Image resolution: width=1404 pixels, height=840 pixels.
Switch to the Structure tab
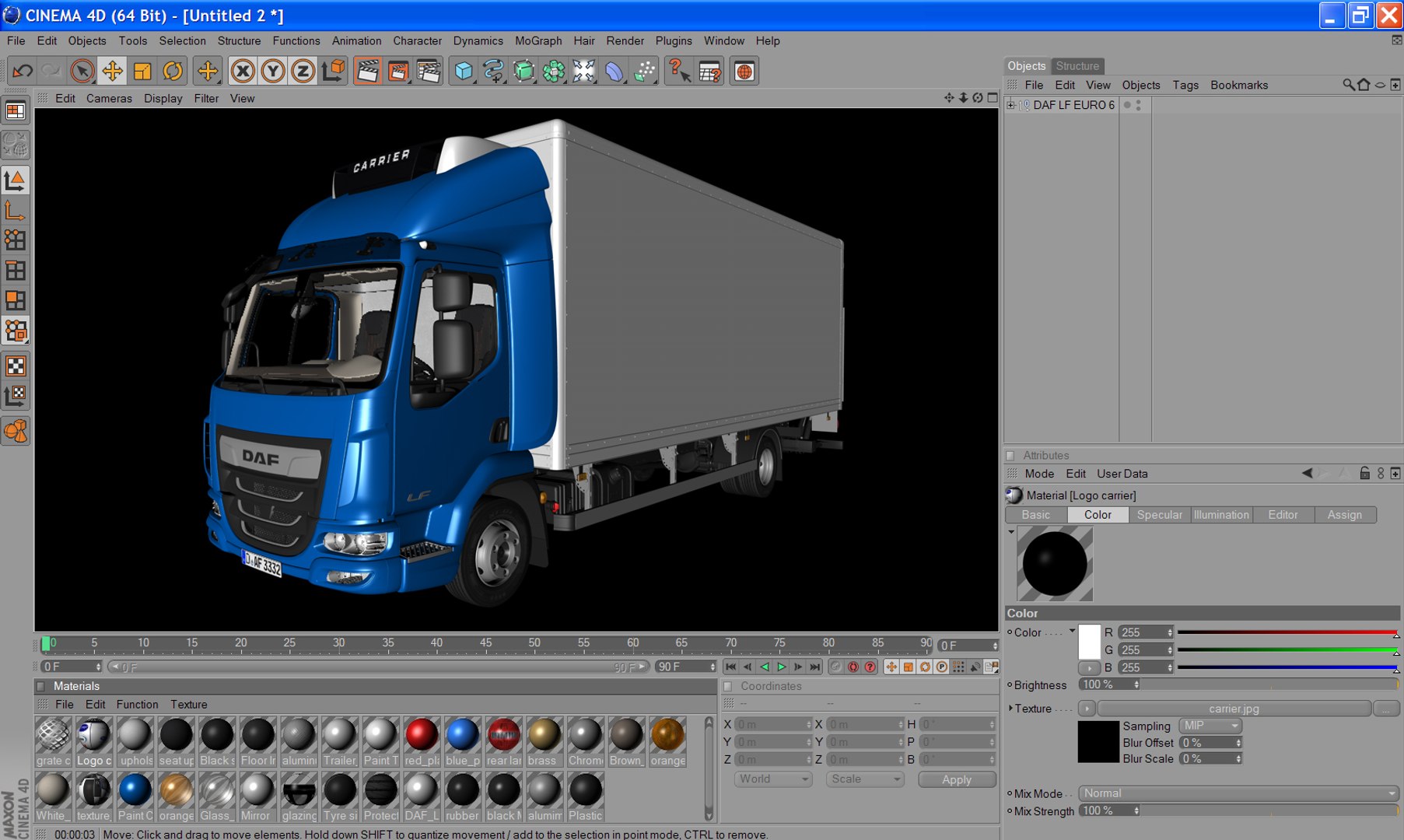point(1077,66)
